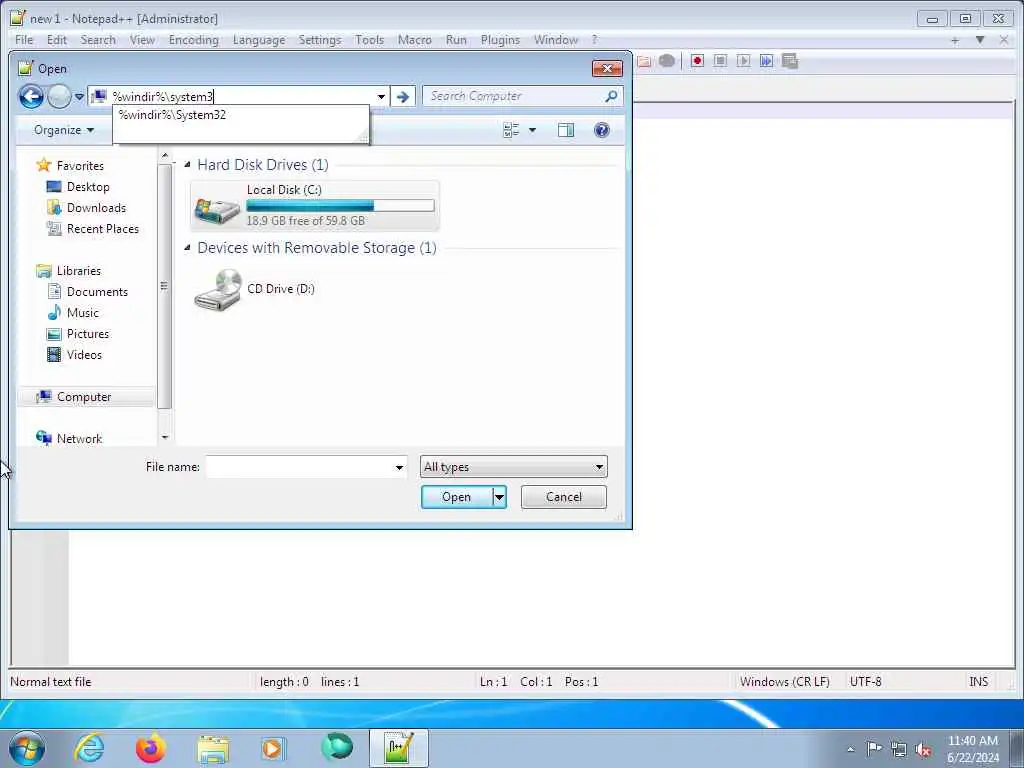
Task: Open Action Center flag icon
Action: pyautogui.click(x=874, y=748)
